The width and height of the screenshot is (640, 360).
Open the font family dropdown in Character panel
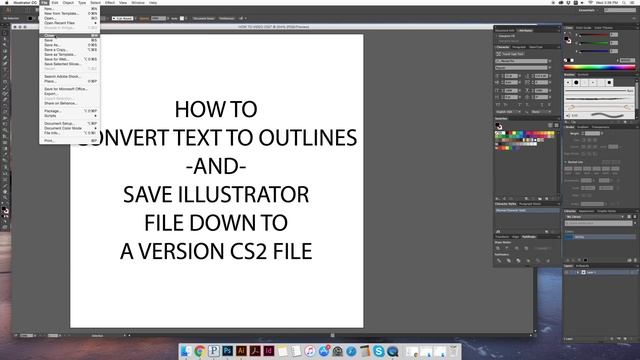pyautogui.click(x=550, y=61)
